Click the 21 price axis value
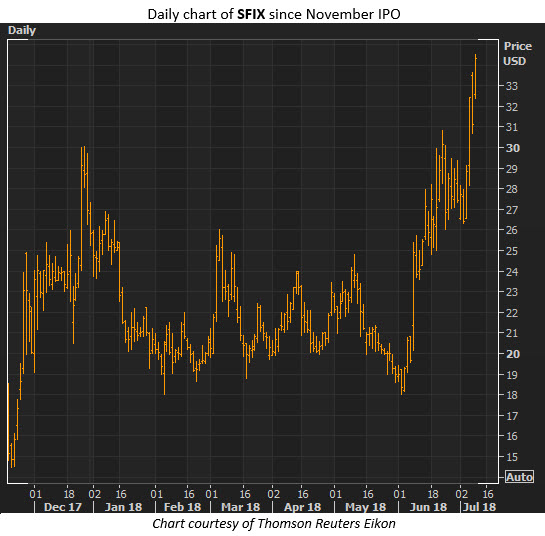The width and height of the screenshot is (545, 536). coord(512,333)
